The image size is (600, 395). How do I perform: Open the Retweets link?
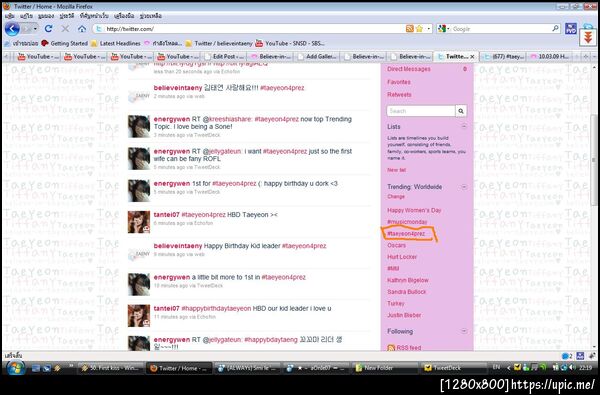point(399,95)
